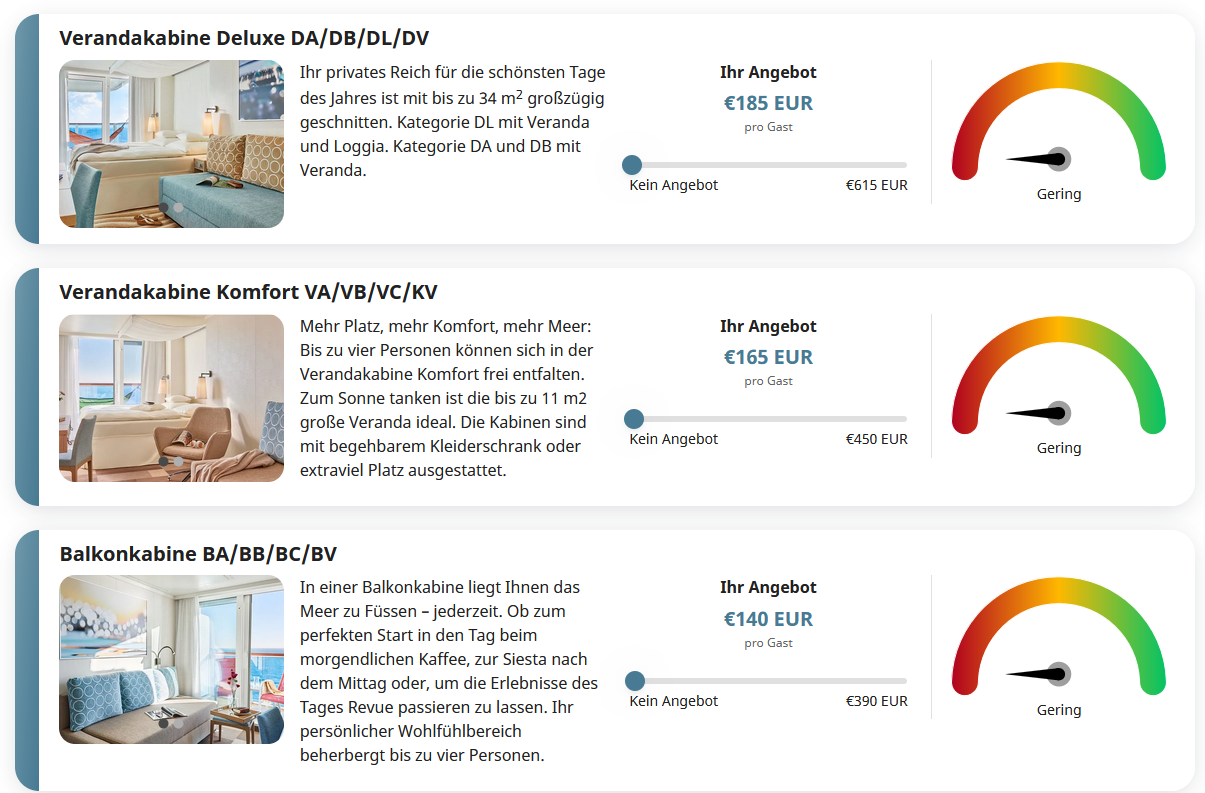Click the Verandakabine Deluxe slider handle
1205x793 pixels.
pyautogui.click(x=632, y=165)
